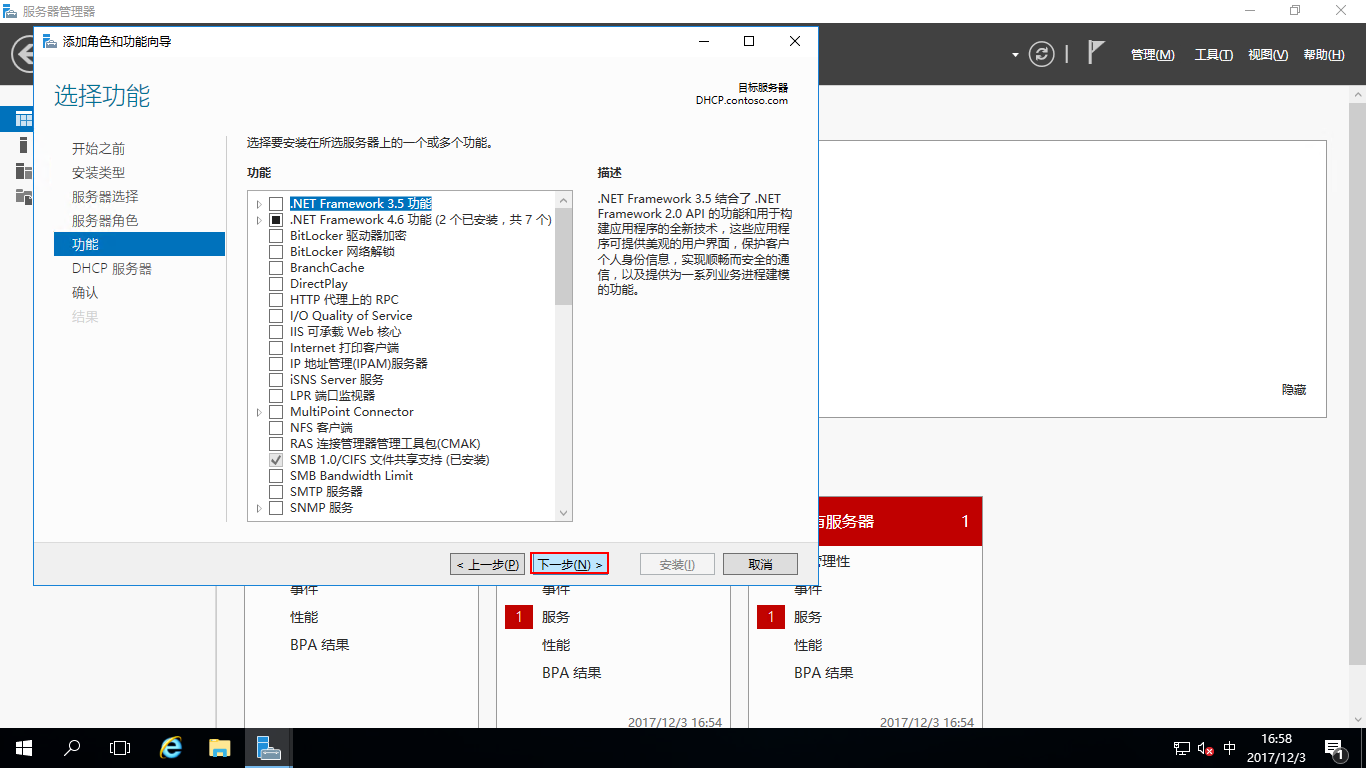Enable HTTP 代理上的 RPC checkbox
The height and width of the screenshot is (768, 1366).
click(276, 300)
